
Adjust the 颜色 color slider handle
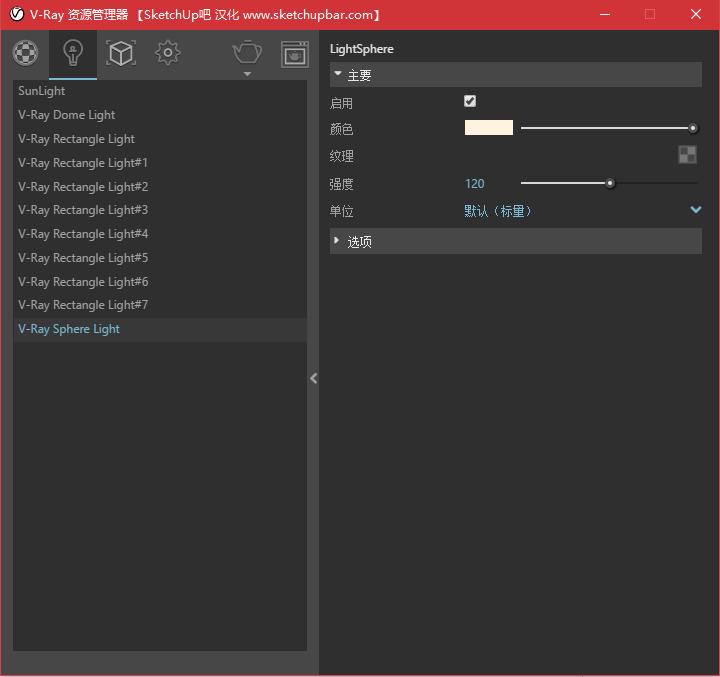(692, 128)
